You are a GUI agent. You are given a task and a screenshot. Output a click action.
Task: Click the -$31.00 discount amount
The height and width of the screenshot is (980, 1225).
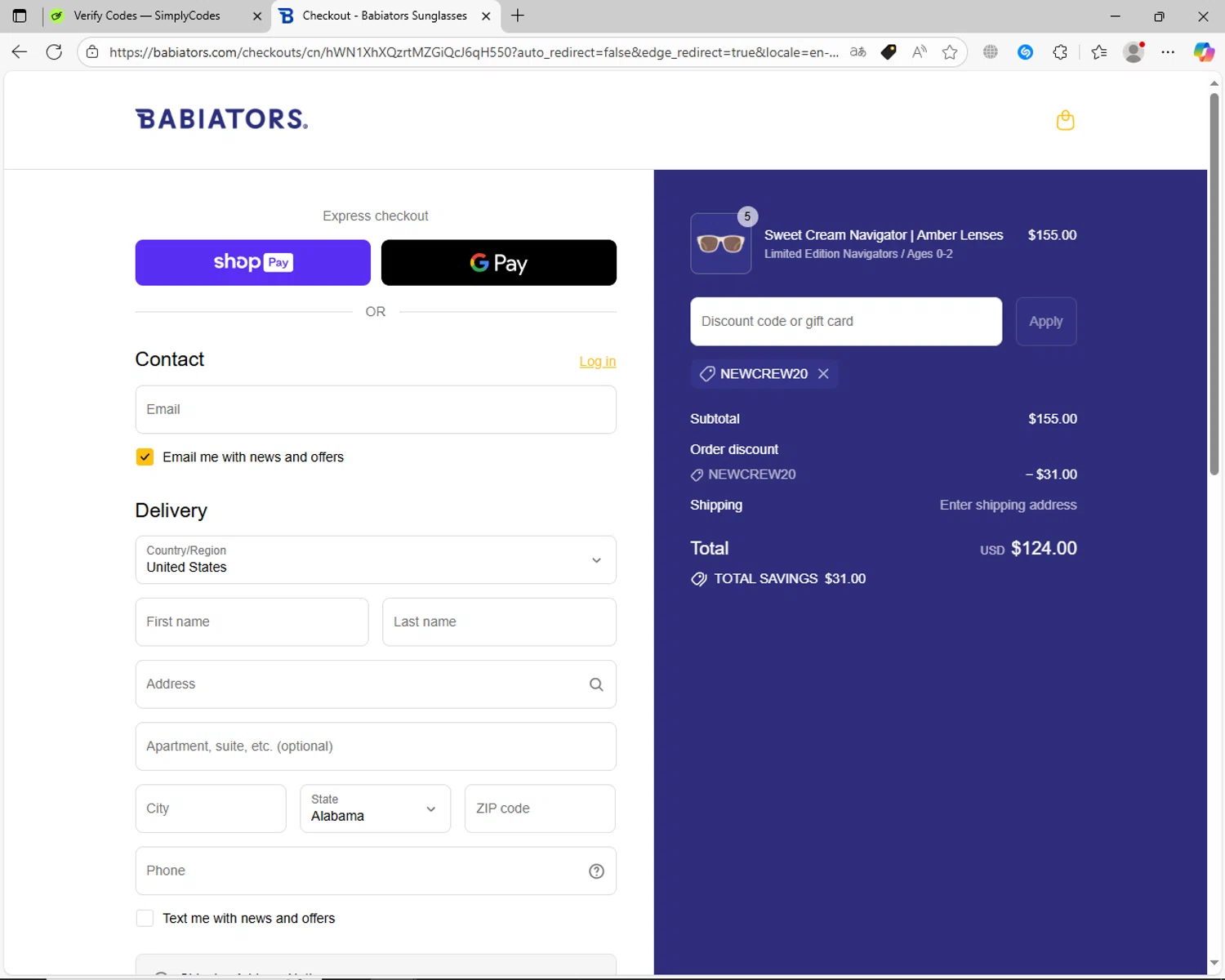1051,474
